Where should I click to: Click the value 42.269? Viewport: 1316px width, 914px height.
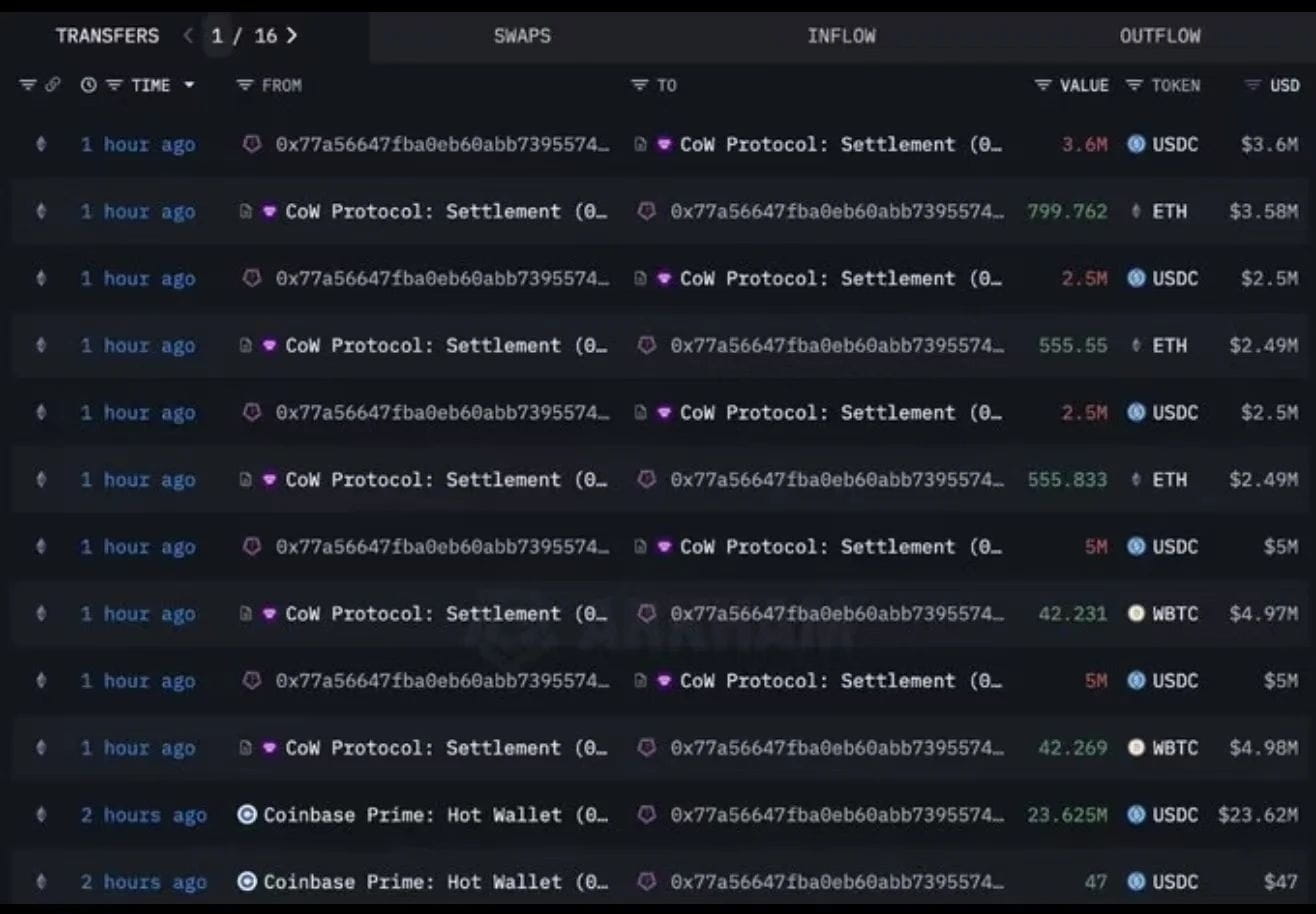point(1073,748)
